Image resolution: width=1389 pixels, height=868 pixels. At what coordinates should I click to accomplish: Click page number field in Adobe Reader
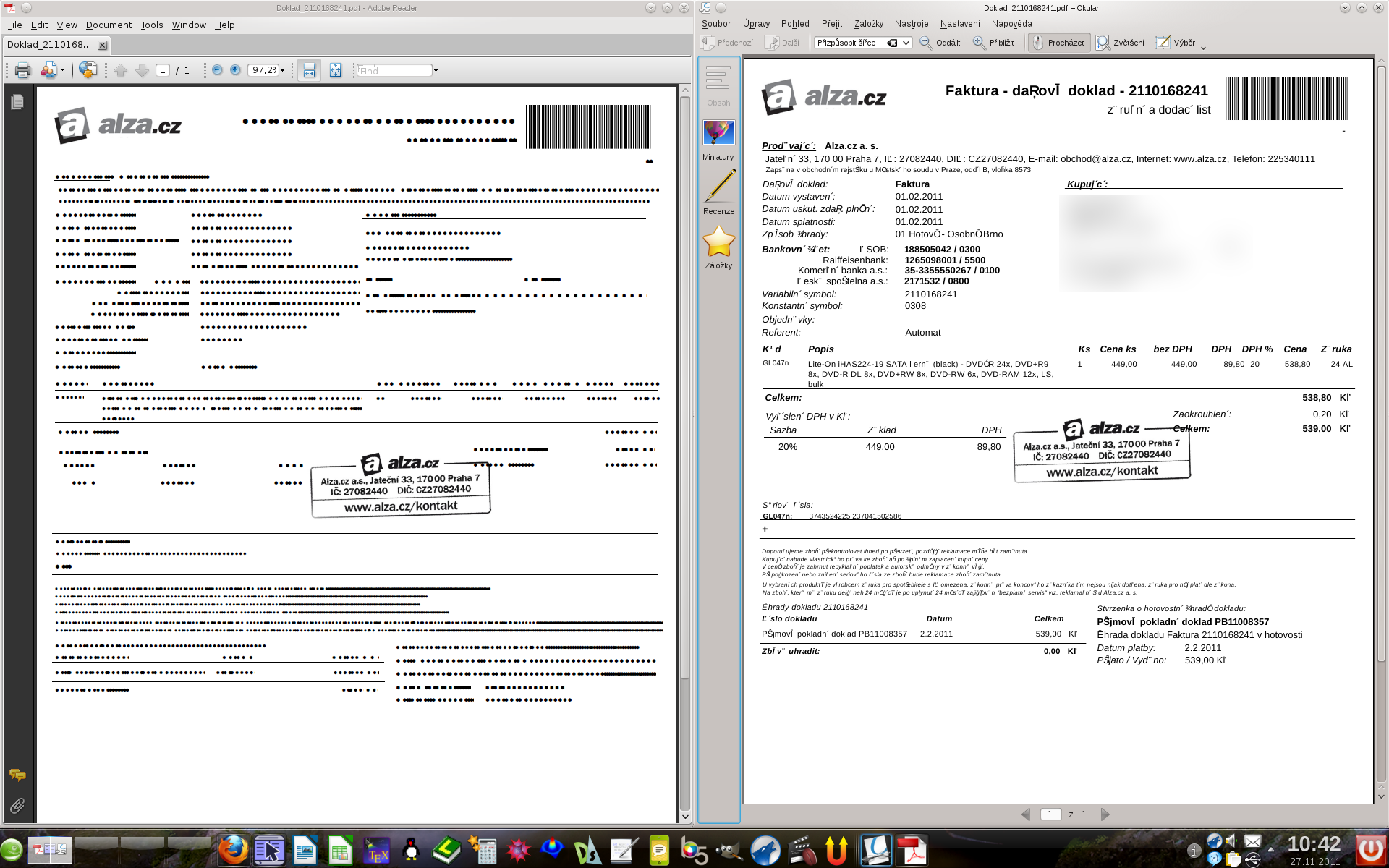tap(163, 70)
